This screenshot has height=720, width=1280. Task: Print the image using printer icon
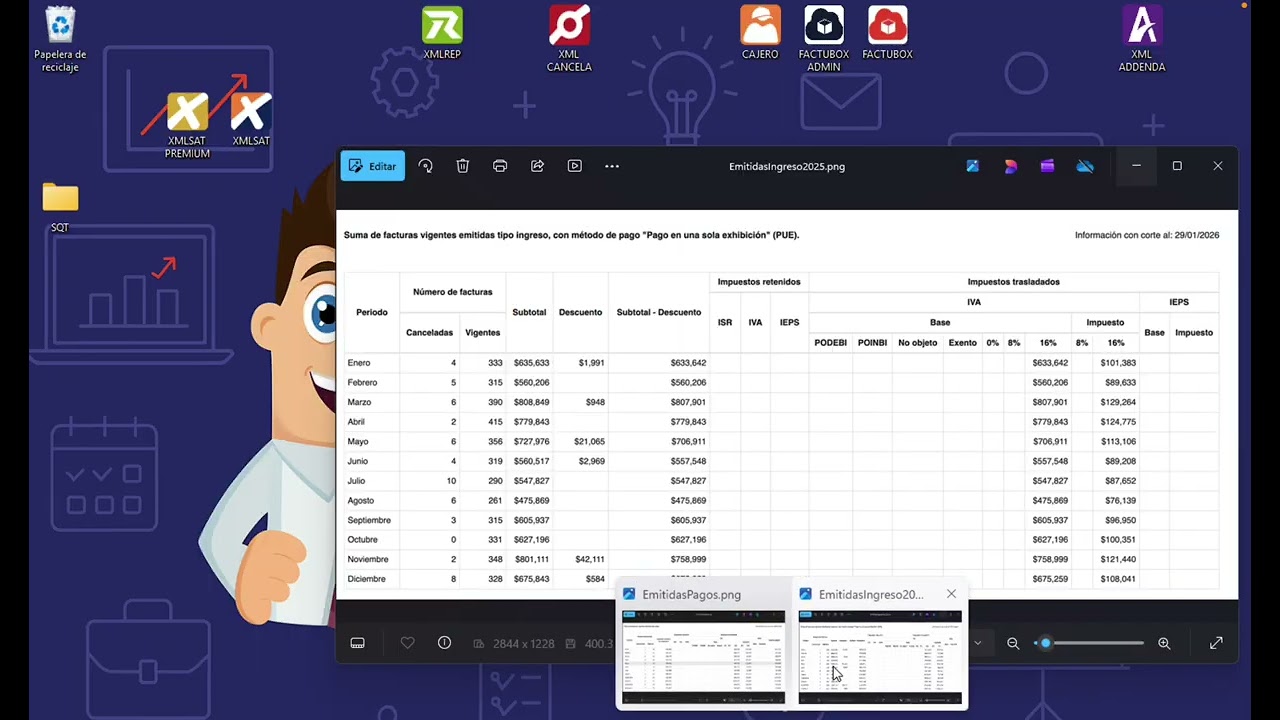click(x=500, y=166)
